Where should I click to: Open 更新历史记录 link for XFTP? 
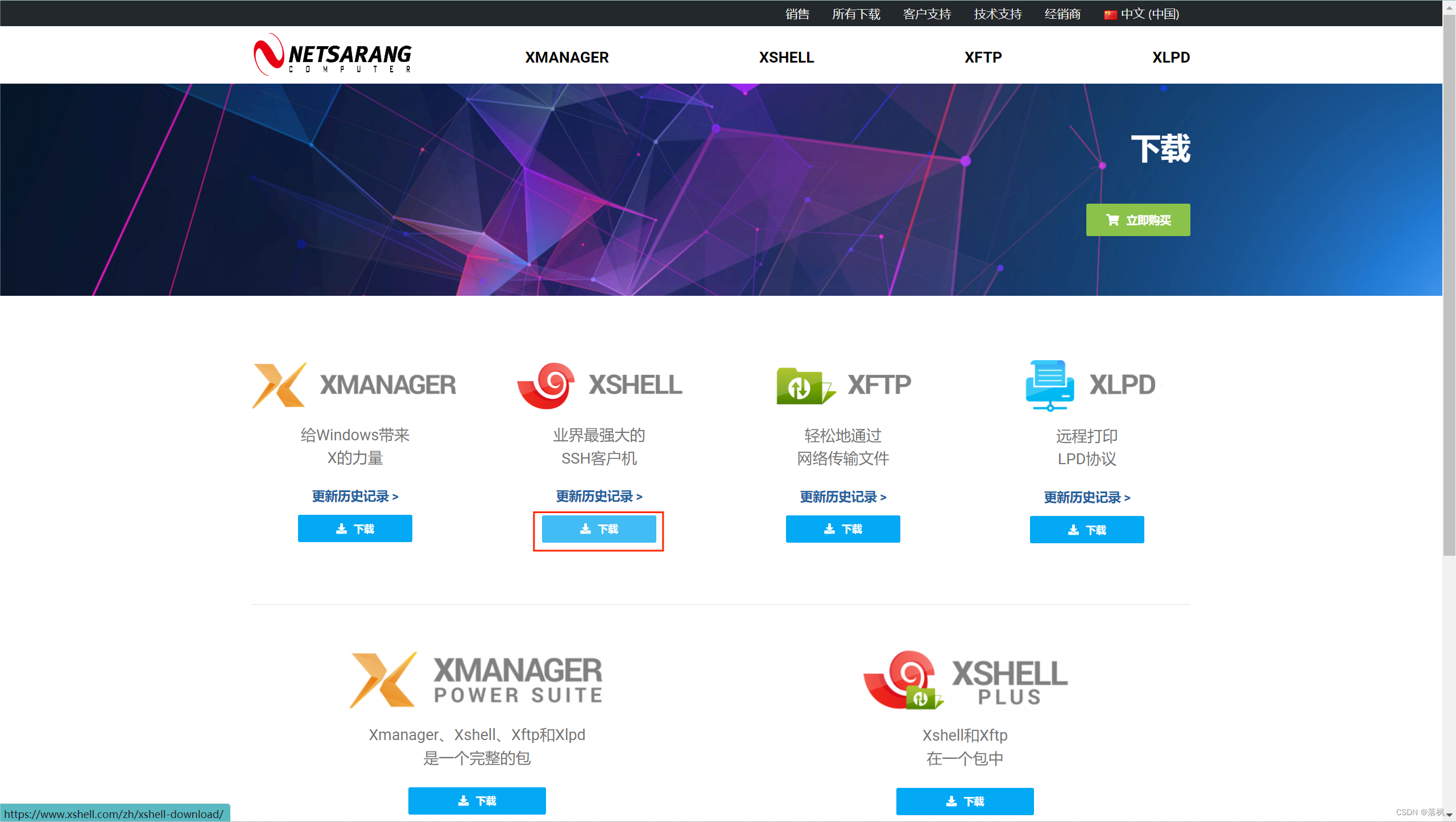coord(843,497)
